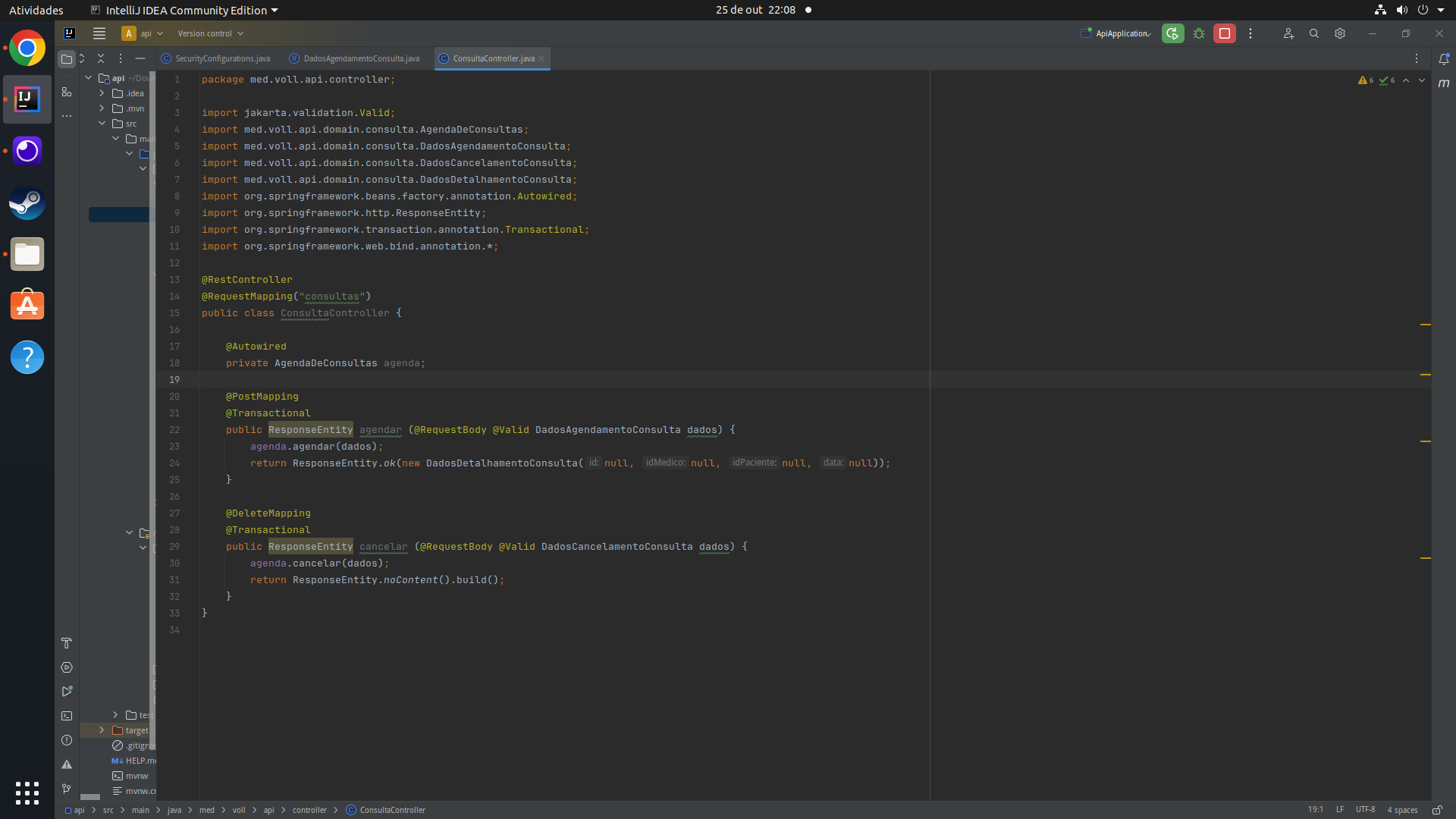Open the Maven tool window

click(1444, 83)
